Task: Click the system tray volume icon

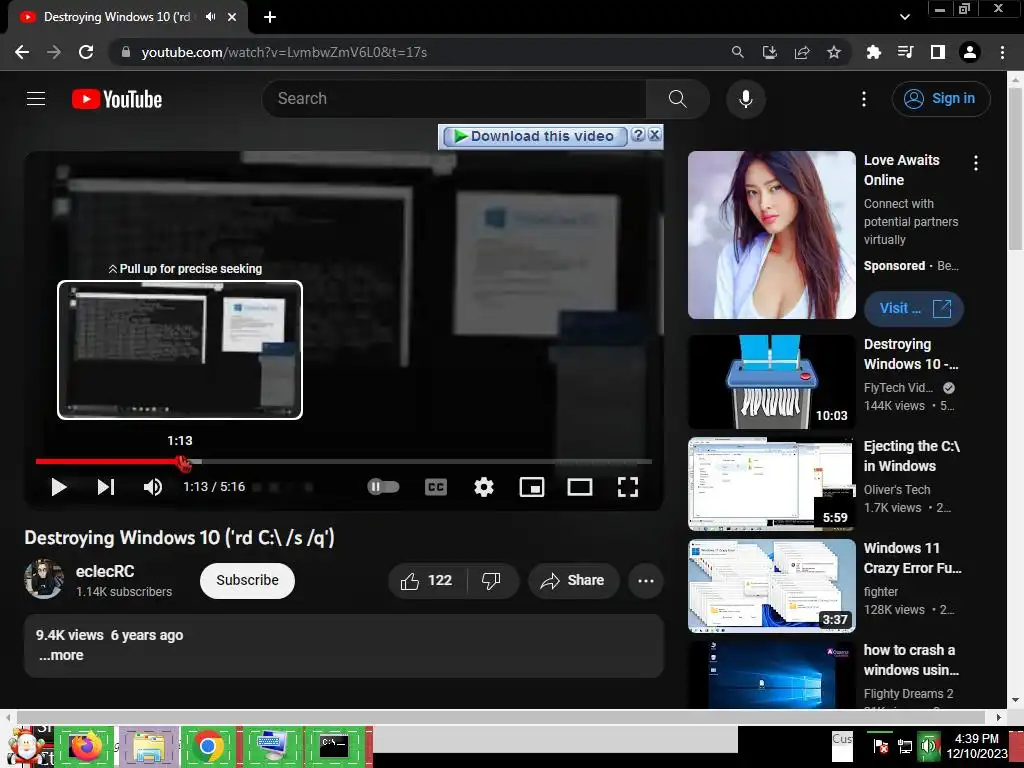Action: (929, 746)
